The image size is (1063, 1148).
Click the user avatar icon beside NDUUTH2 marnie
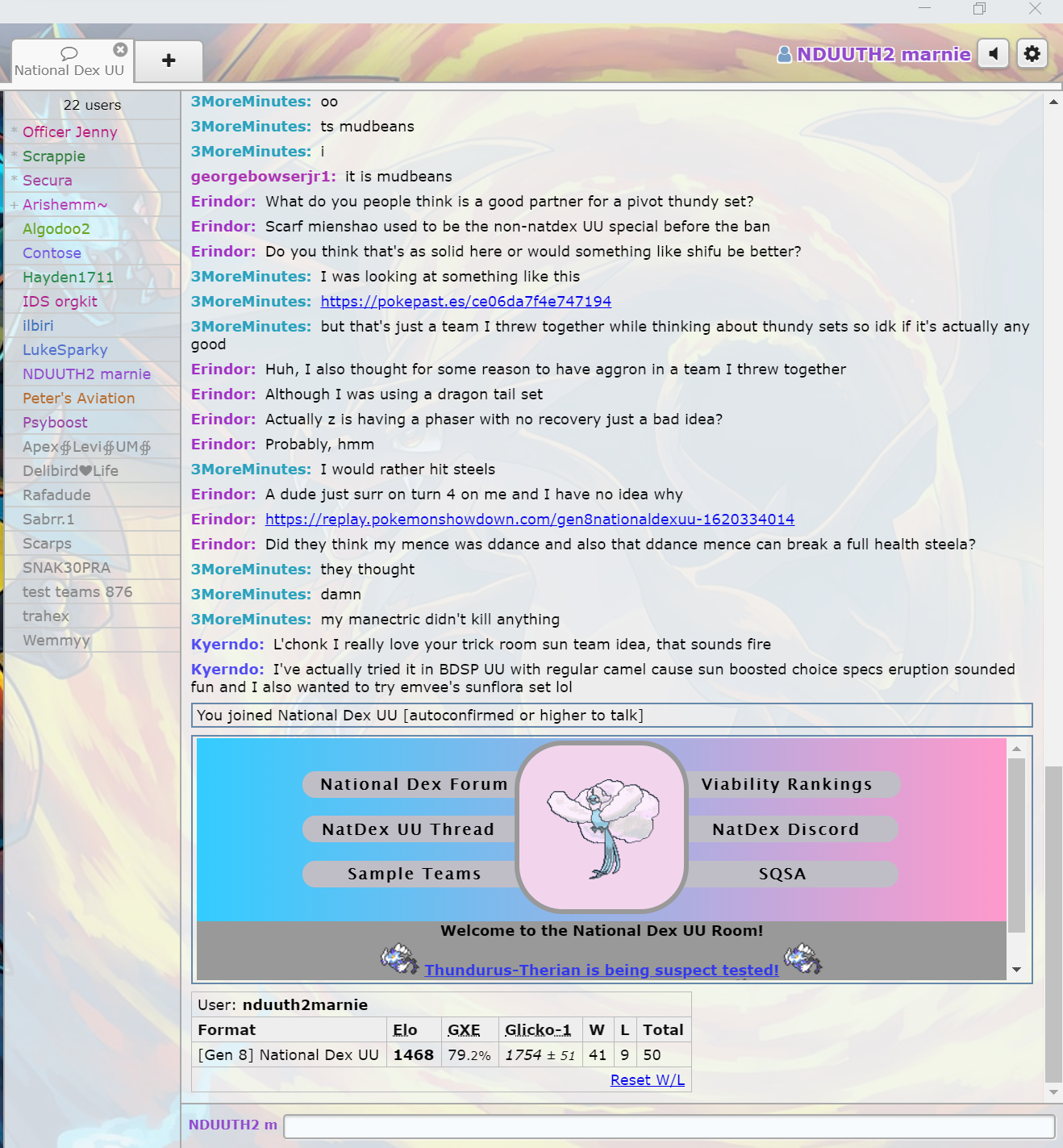(783, 54)
